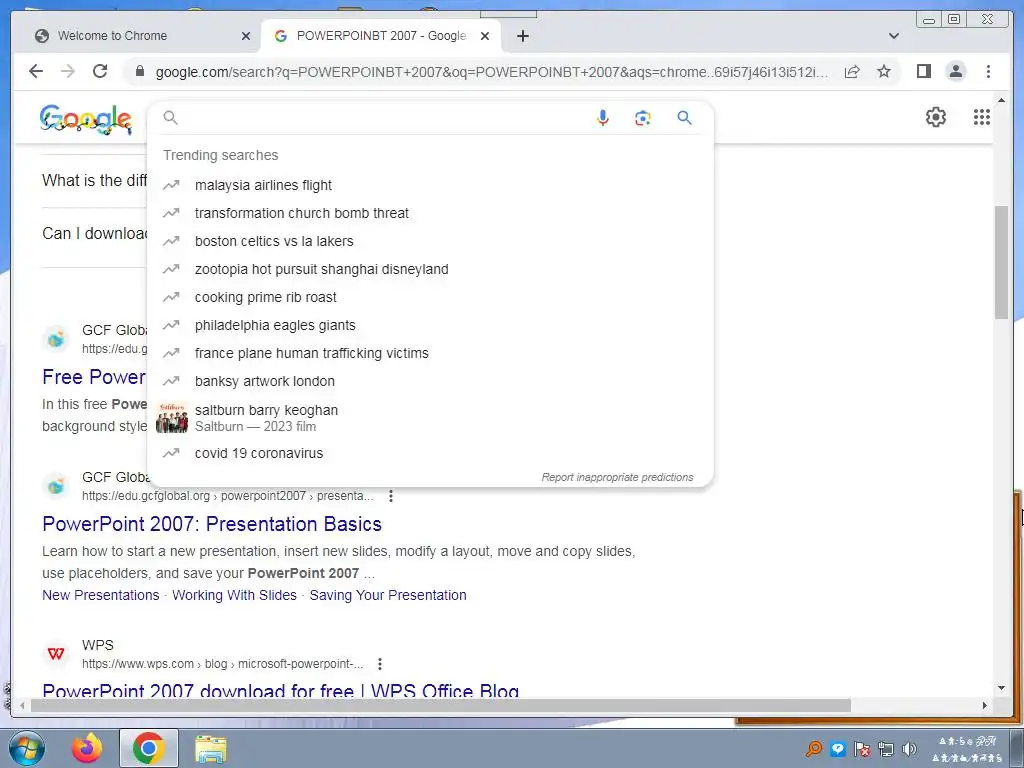Open a new tab with the plus button

(x=522, y=36)
